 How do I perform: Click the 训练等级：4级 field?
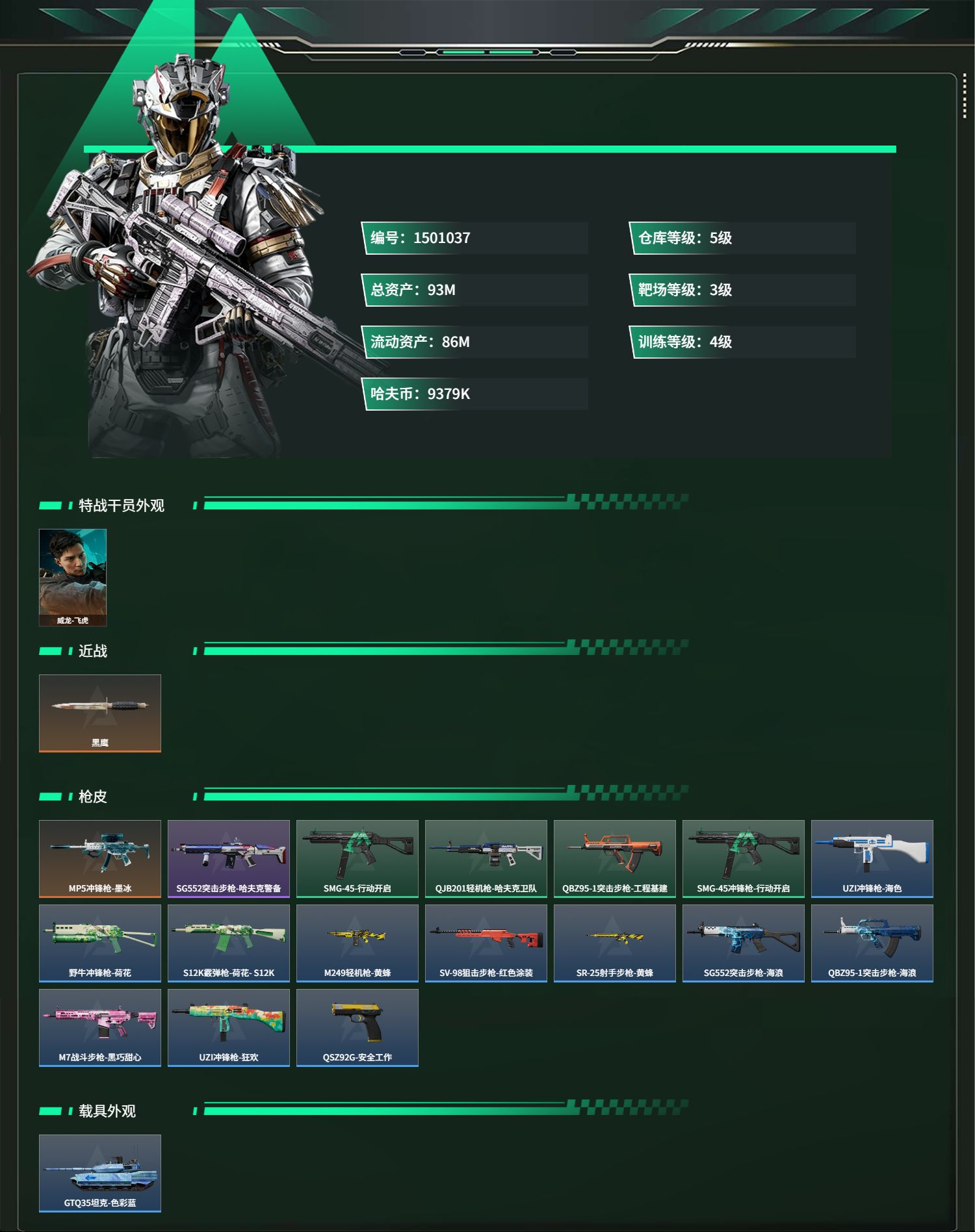click(742, 342)
